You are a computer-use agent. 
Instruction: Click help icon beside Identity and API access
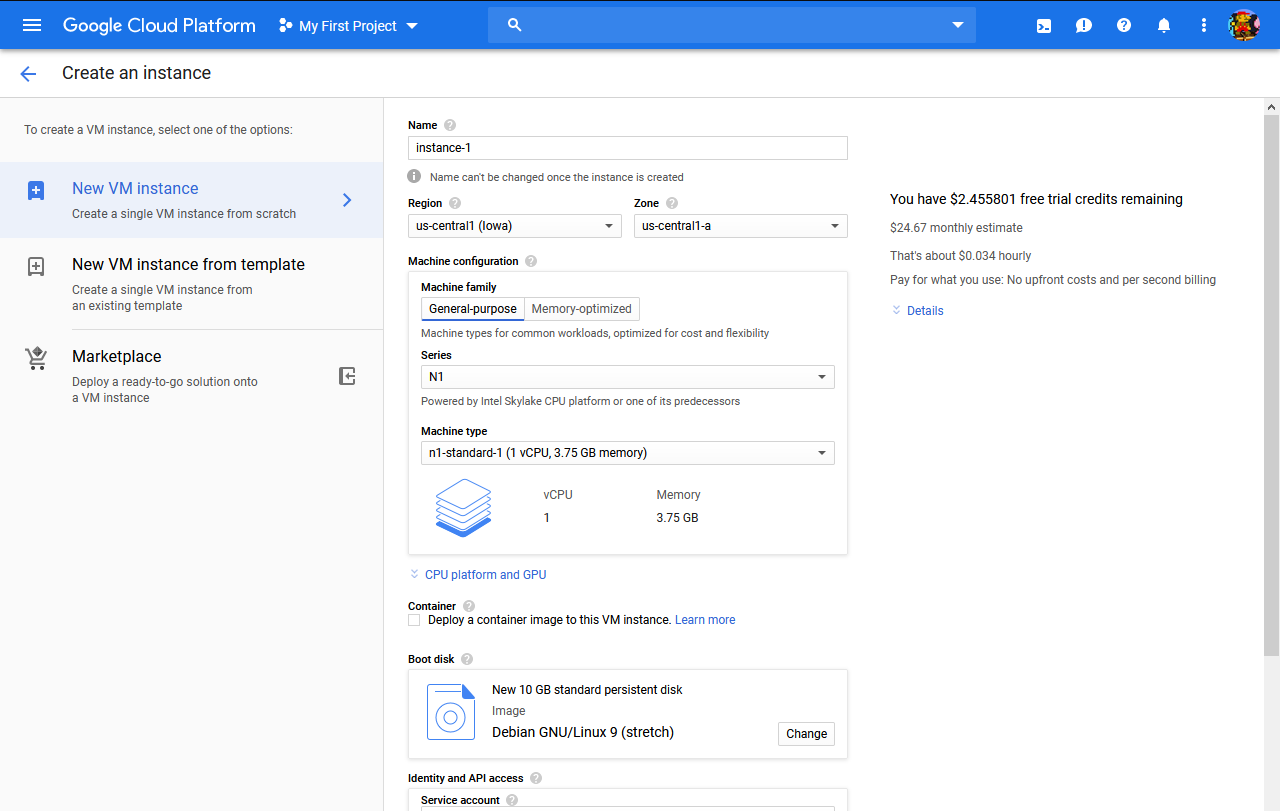(x=536, y=778)
